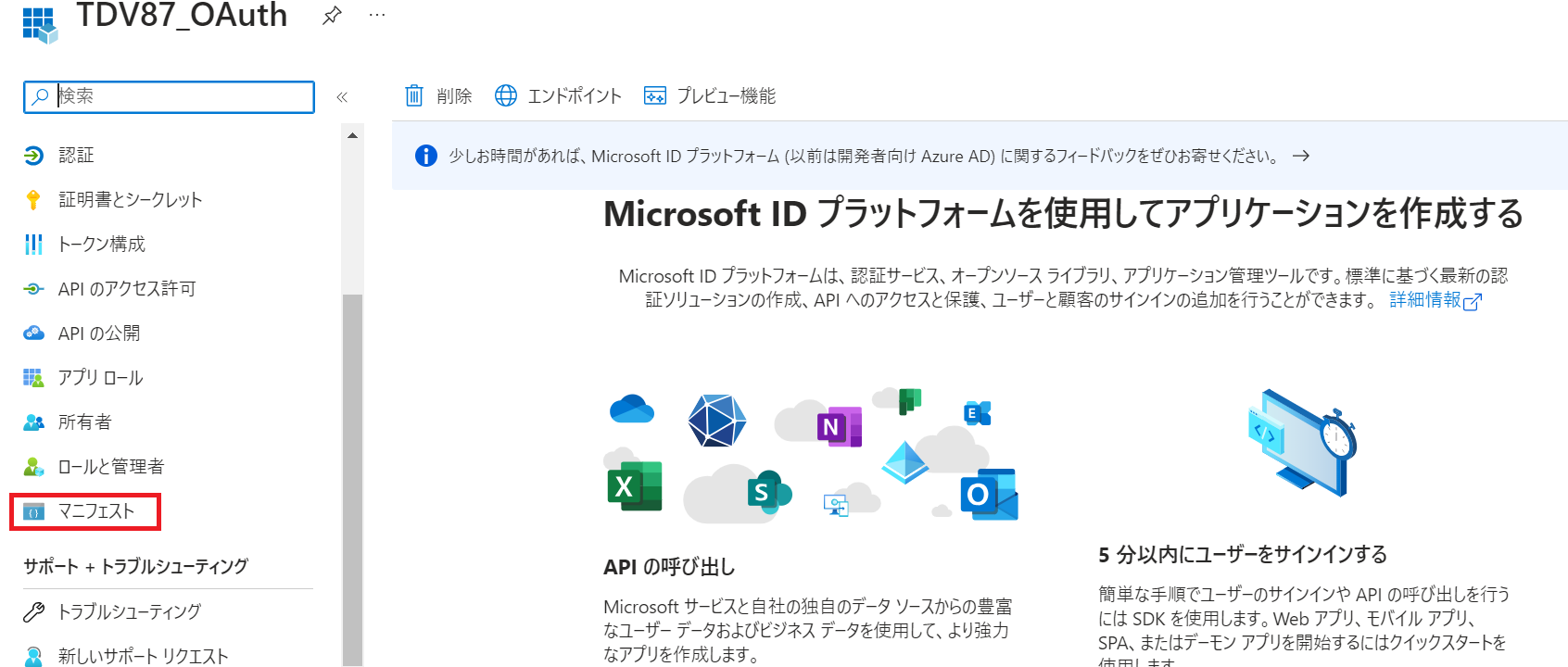Click the blue info icon in the banner
The image size is (1568, 667).
pos(426,156)
